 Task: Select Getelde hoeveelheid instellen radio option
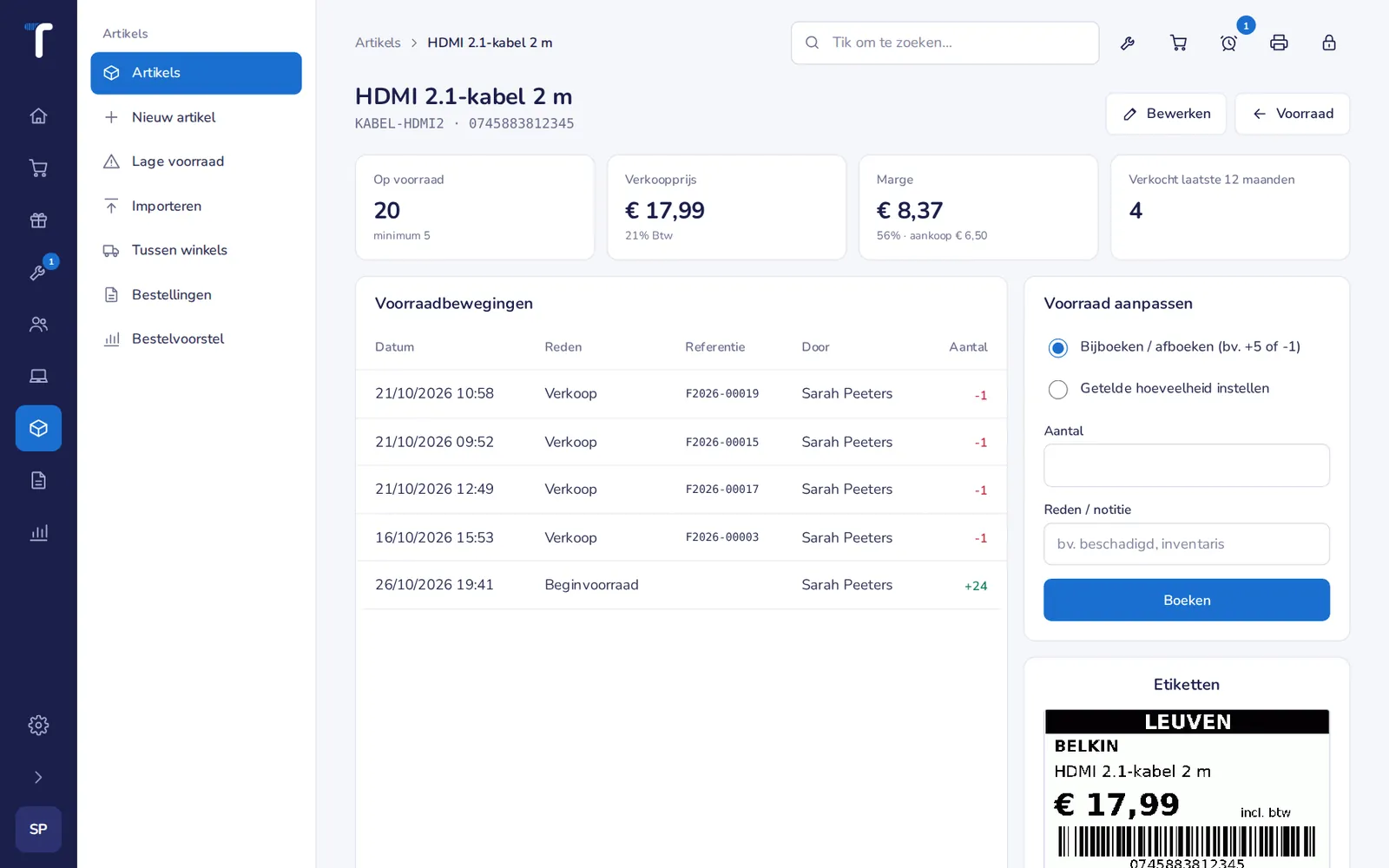pyautogui.click(x=1057, y=389)
